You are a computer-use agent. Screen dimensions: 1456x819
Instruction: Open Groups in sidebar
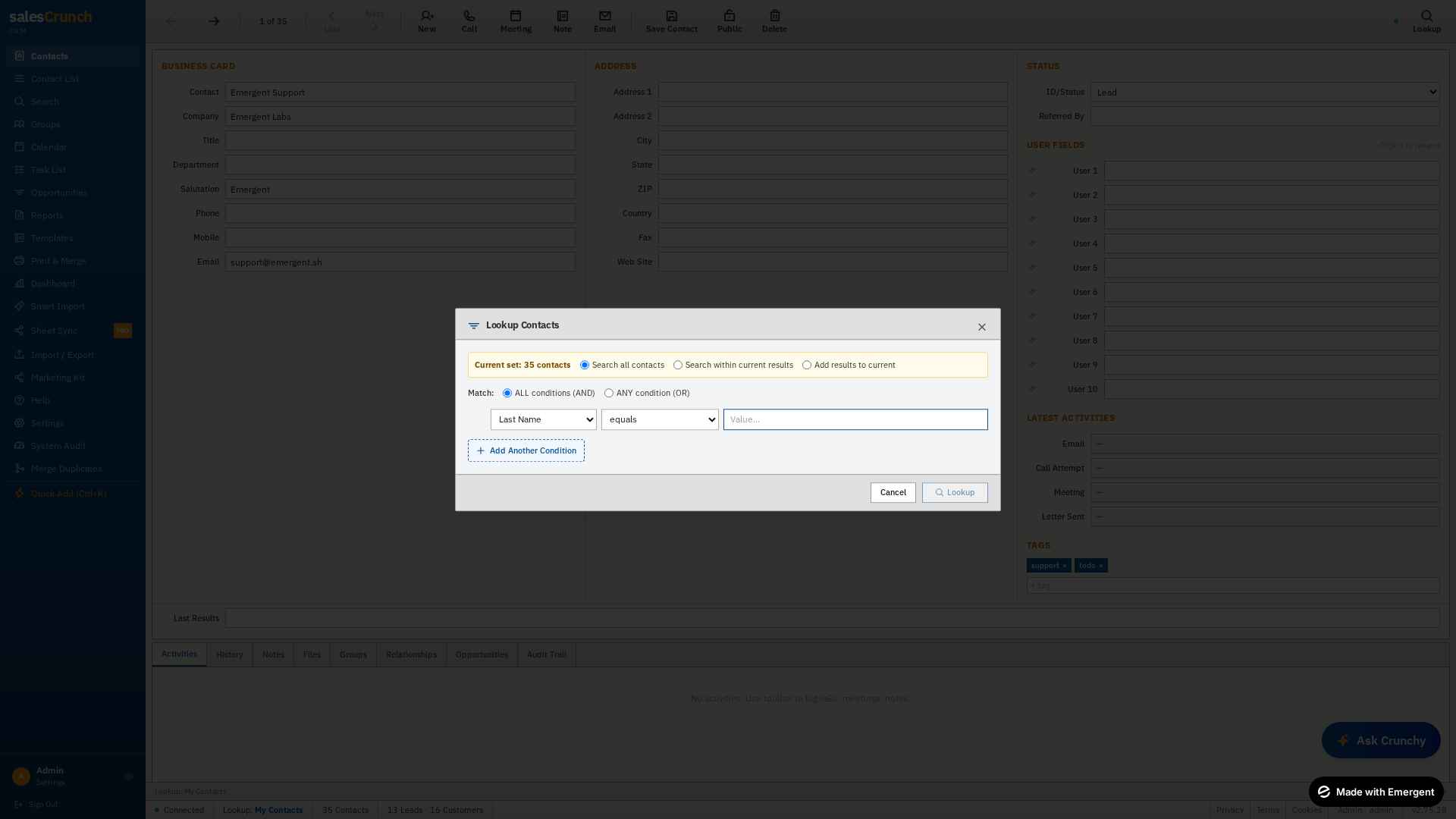click(73, 124)
